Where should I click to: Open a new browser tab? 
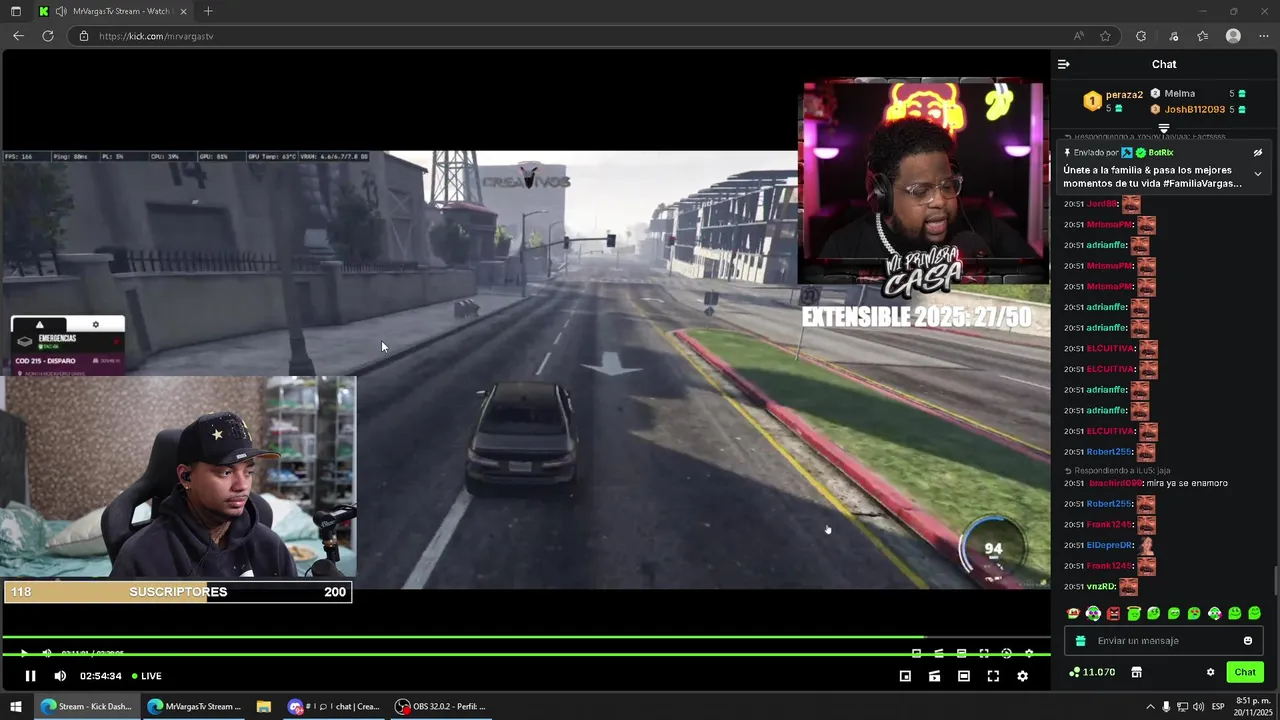click(x=208, y=11)
